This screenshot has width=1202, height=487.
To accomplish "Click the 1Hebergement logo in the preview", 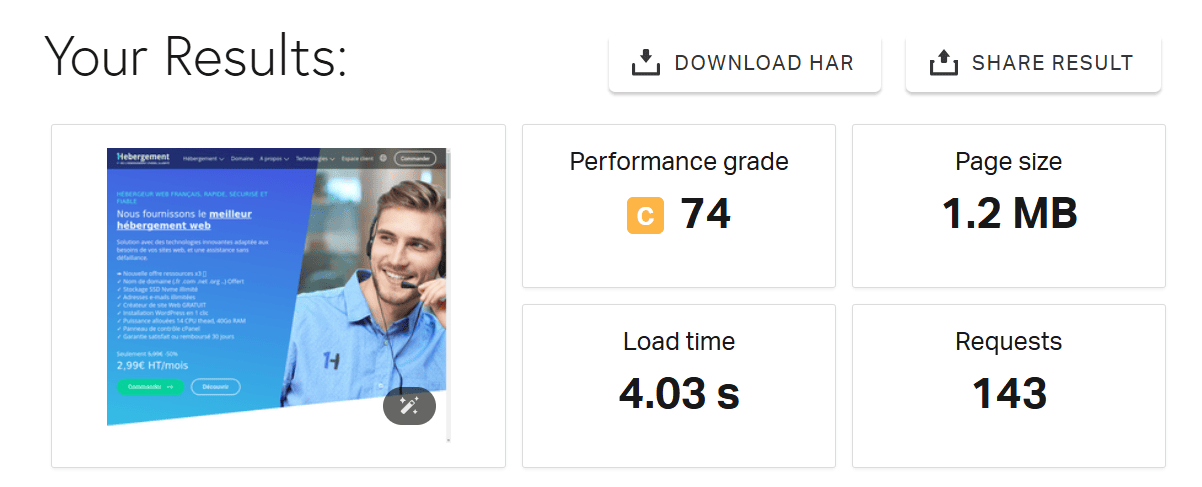I will (143, 158).
